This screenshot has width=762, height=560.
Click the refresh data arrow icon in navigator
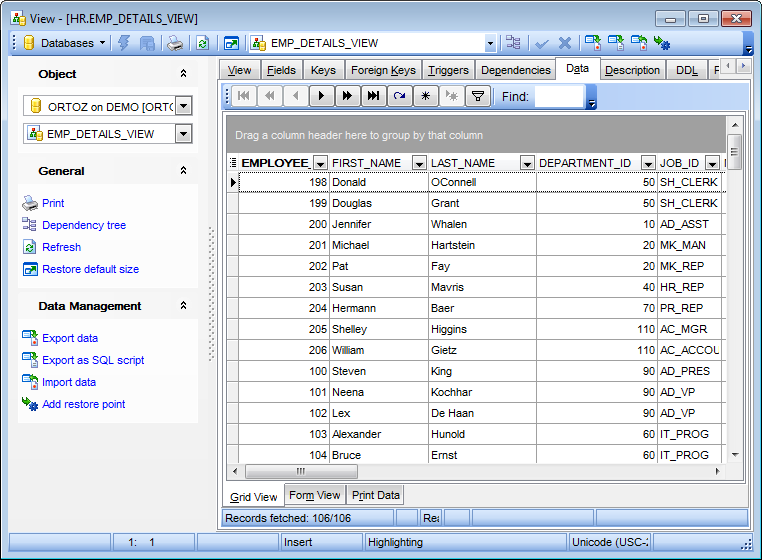(399, 96)
